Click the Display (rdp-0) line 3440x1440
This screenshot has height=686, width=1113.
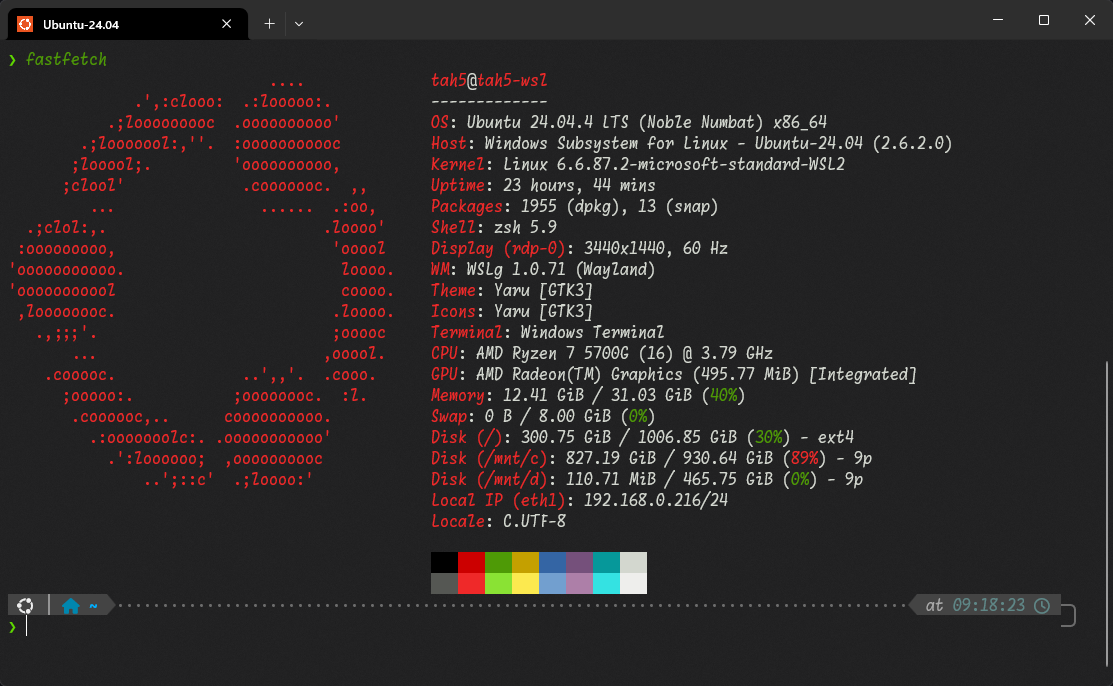579,249
